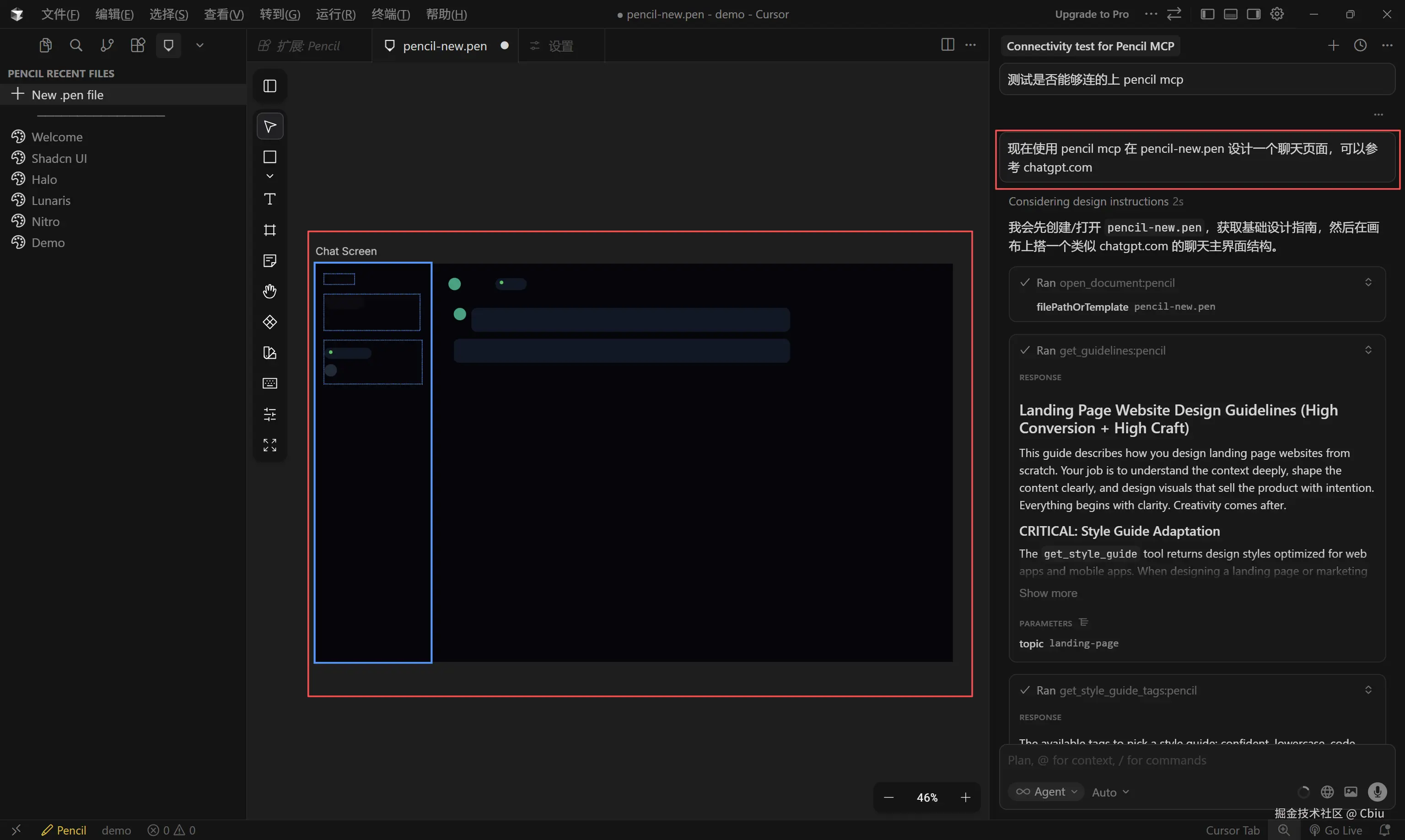Expand the open_document:pencil tool call
Screen dimensions: 1405x840
[1367, 282]
